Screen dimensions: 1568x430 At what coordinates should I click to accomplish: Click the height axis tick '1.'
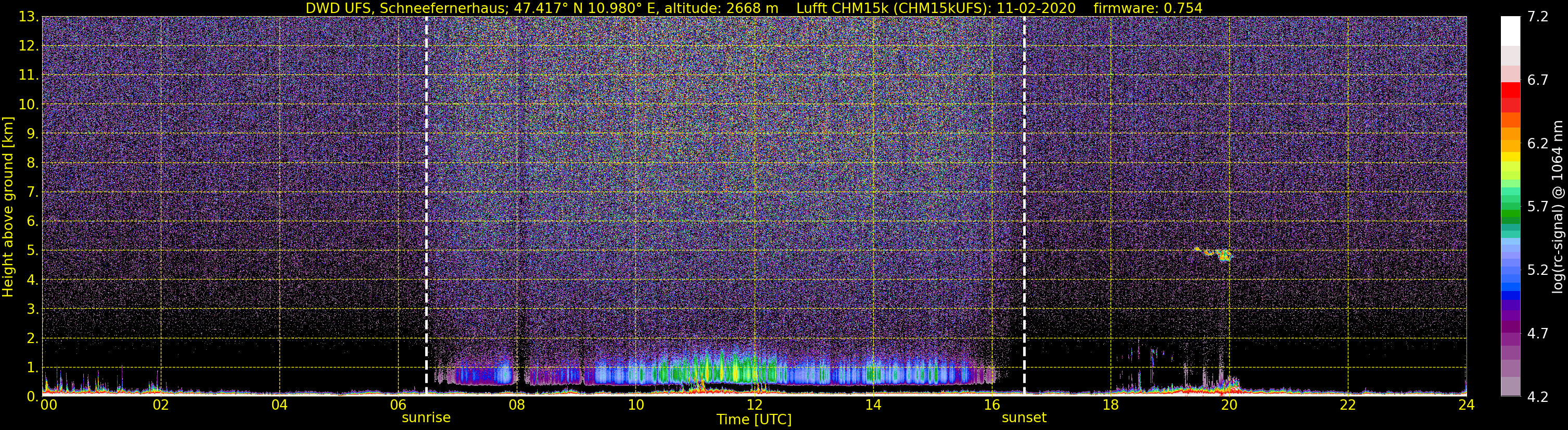pyautogui.click(x=32, y=368)
